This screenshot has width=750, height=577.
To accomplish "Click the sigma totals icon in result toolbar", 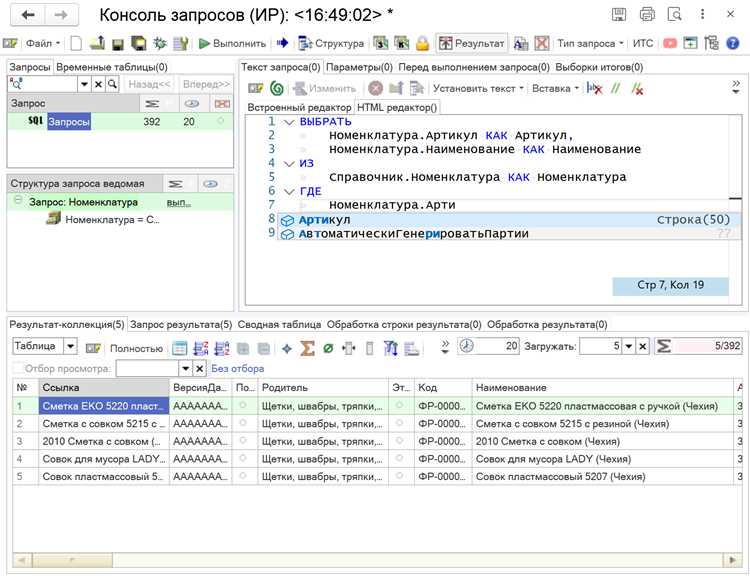I will pyautogui.click(x=307, y=348).
